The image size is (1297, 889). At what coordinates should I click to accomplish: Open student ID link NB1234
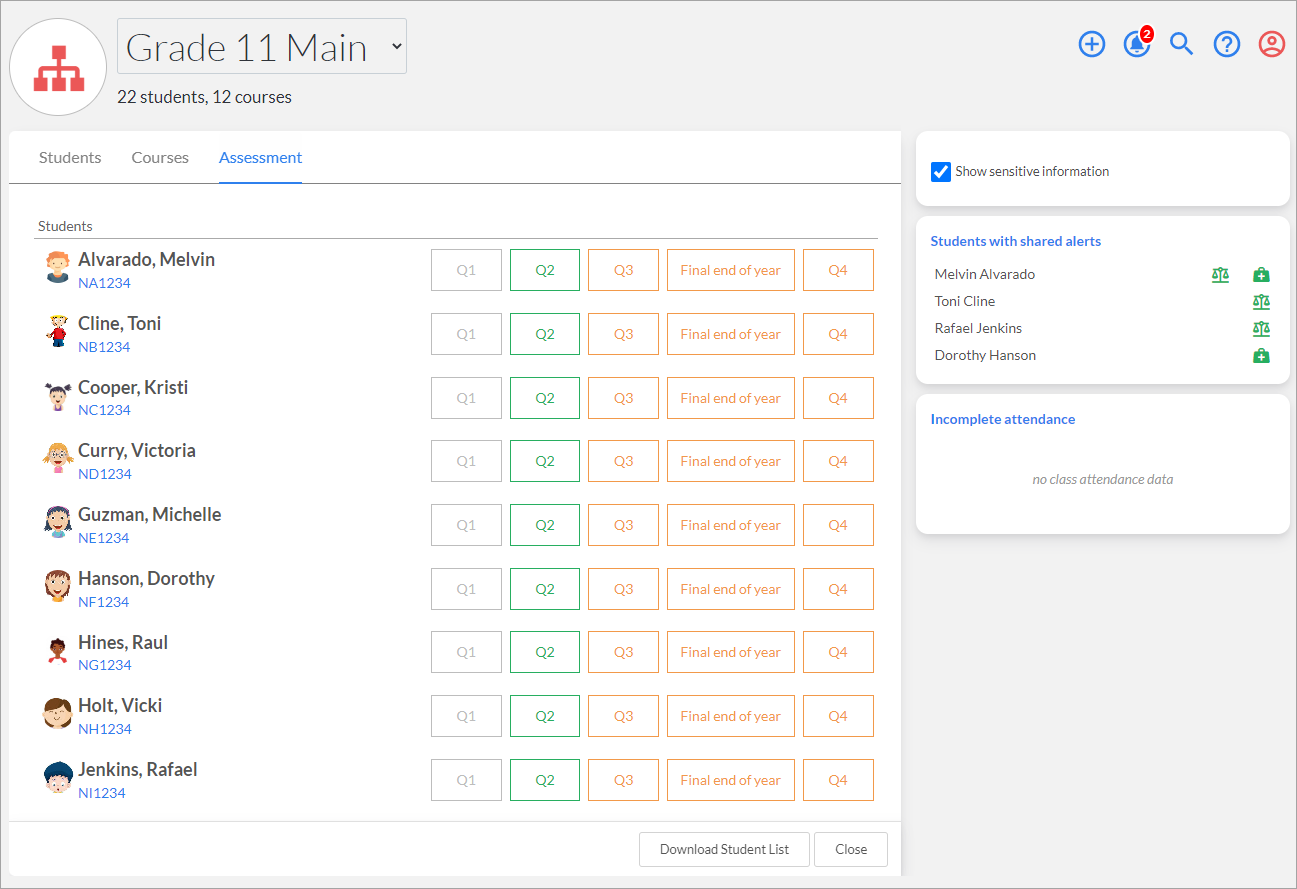pyautogui.click(x=104, y=347)
